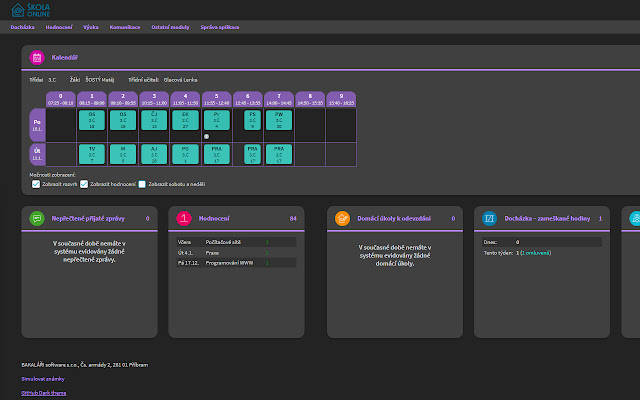
Task: Open the Hodnocení widget heading
Action: 214,218
